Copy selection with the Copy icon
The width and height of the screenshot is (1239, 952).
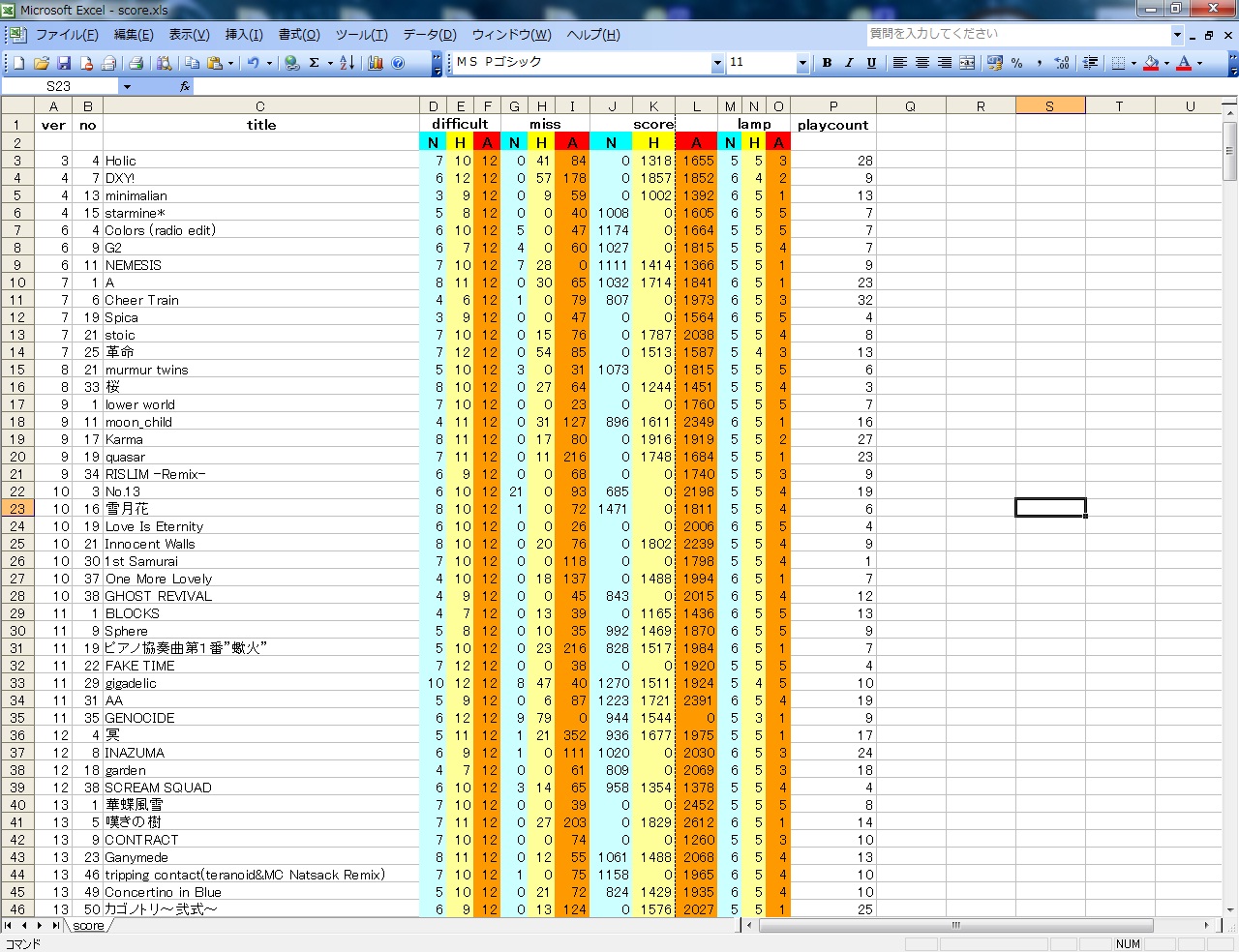pos(193,63)
